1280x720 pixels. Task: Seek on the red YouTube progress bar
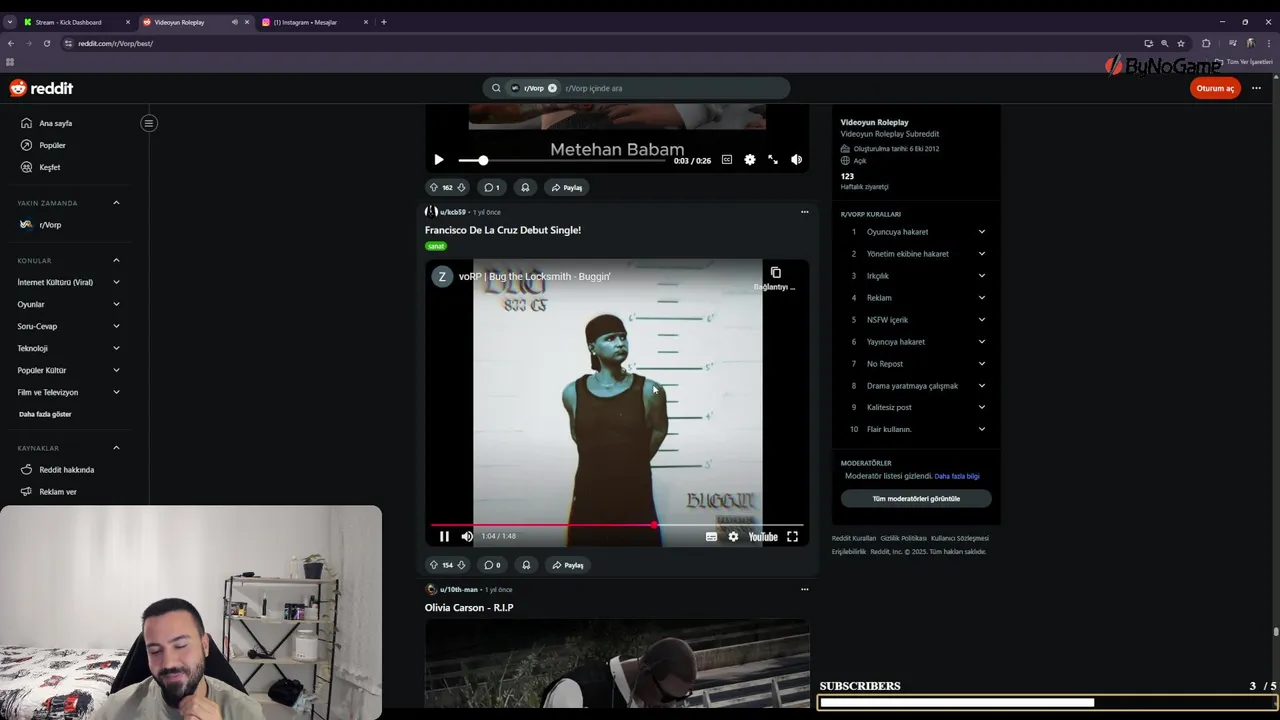(x=616, y=524)
